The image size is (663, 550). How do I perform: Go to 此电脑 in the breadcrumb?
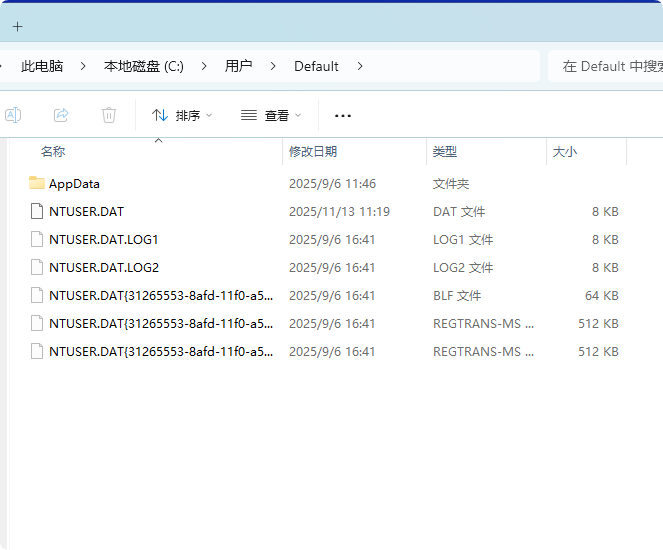tap(42, 66)
